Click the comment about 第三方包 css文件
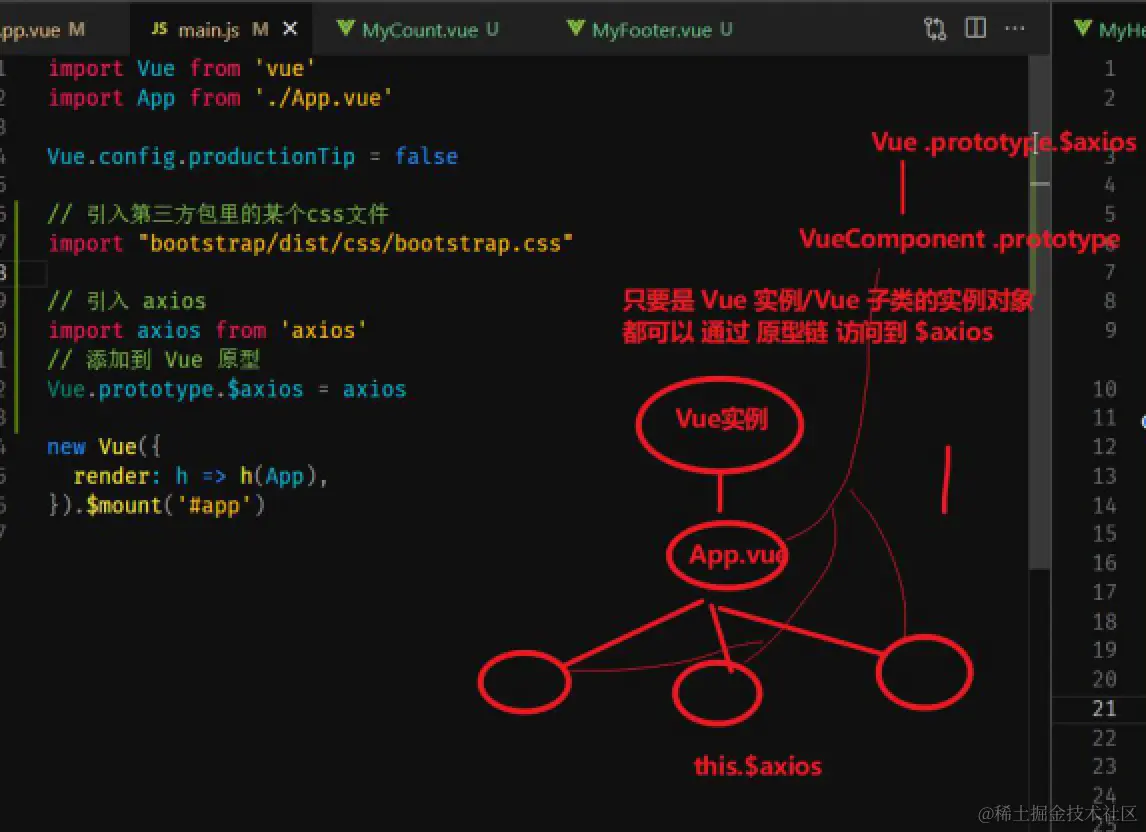 click(x=218, y=214)
